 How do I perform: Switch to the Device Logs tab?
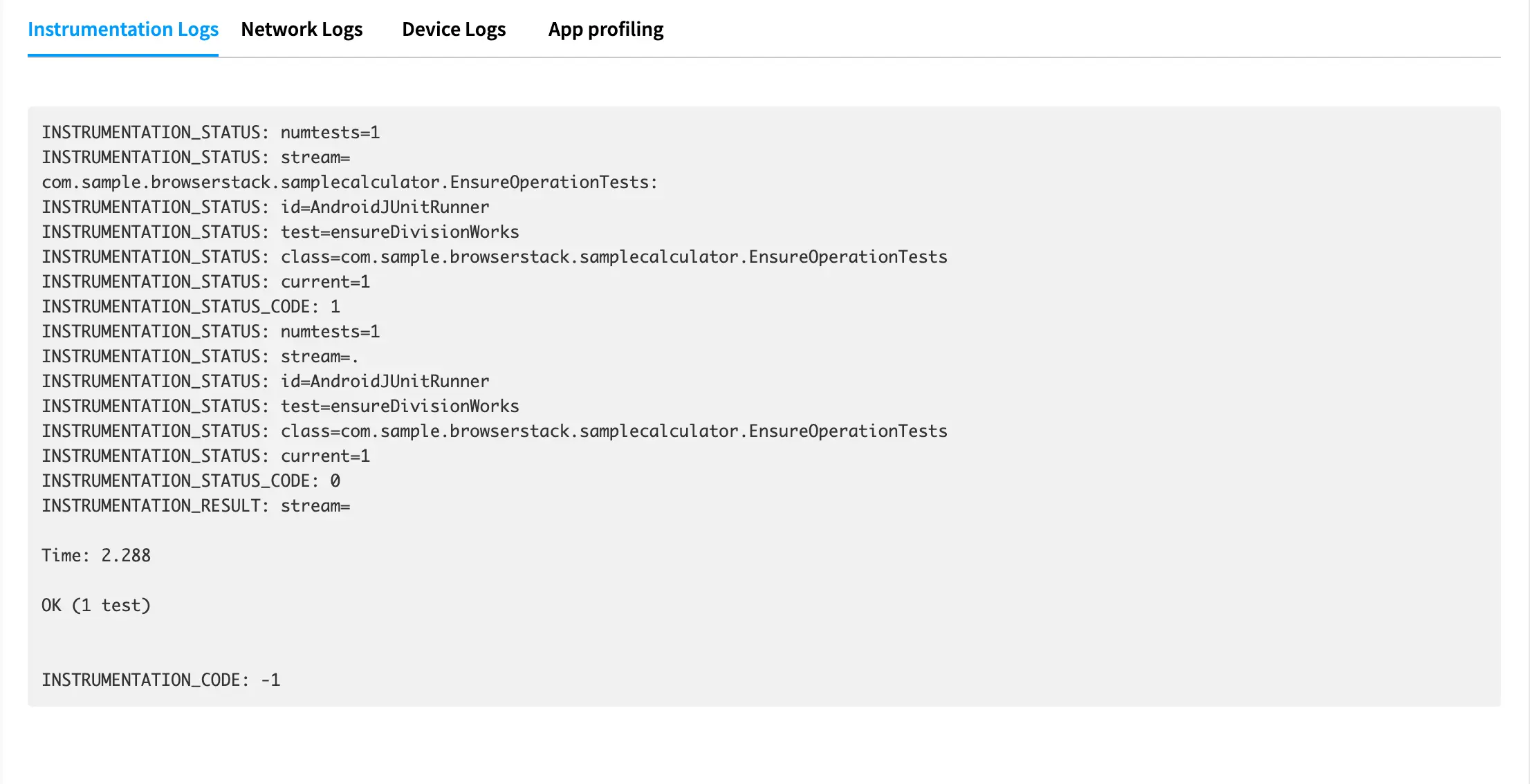pyautogui.click(x=454, y=30)
